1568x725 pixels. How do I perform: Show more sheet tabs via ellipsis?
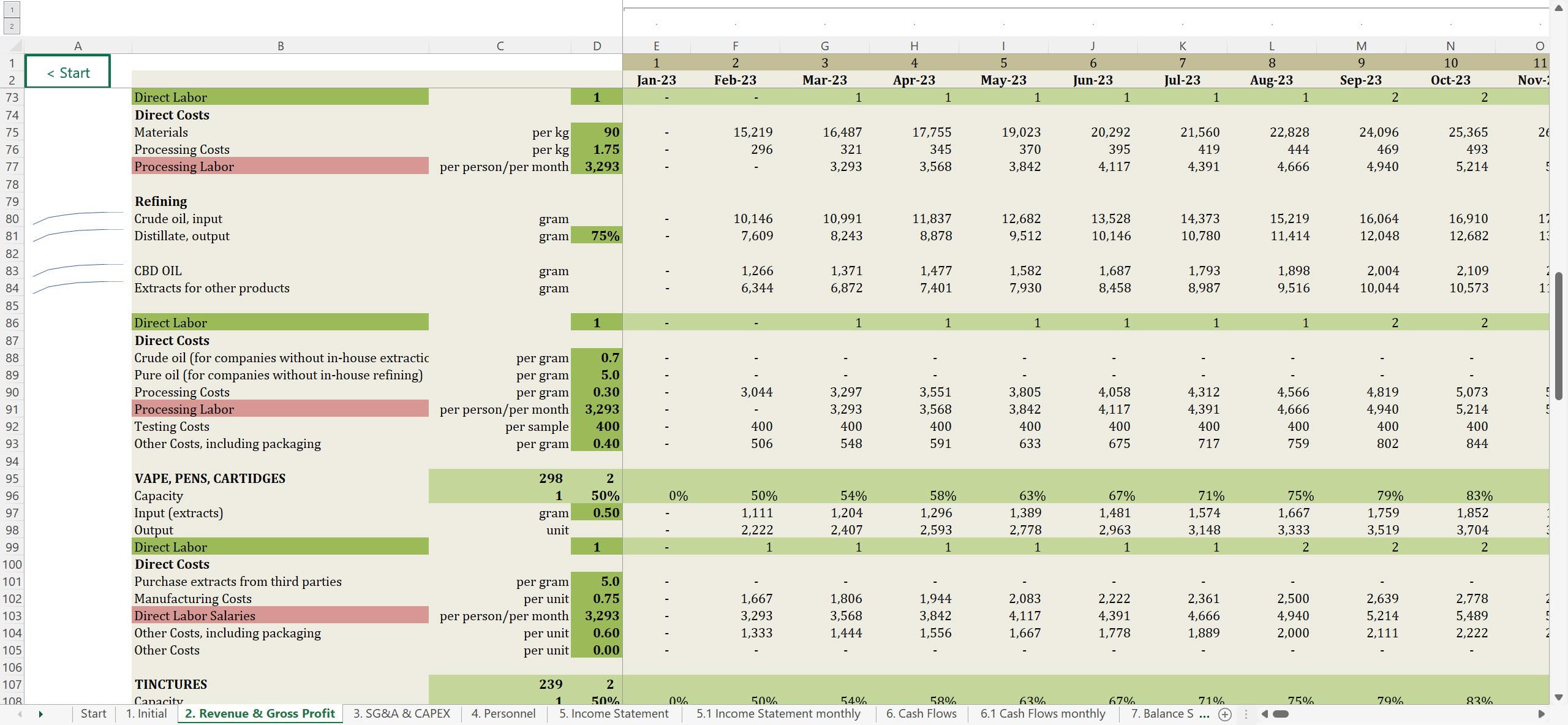(x=1204, y=714)
